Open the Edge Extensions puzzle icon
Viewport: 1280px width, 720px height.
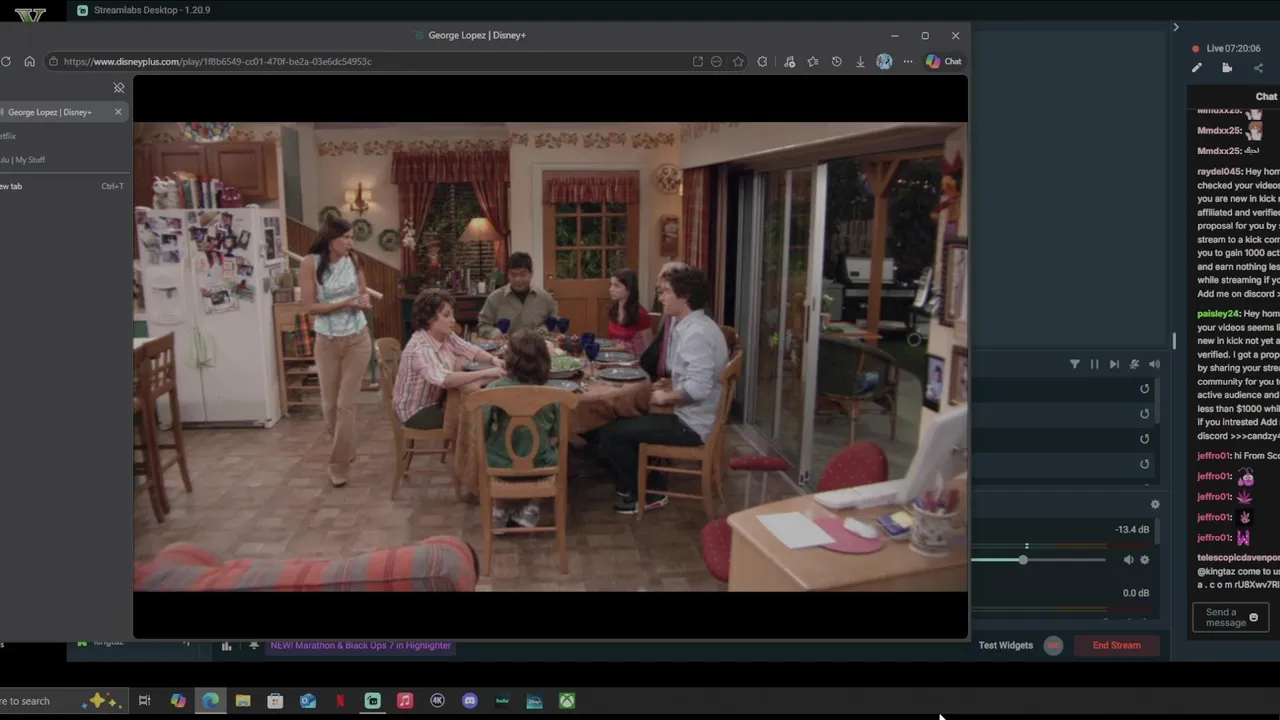tap(762, 61)
